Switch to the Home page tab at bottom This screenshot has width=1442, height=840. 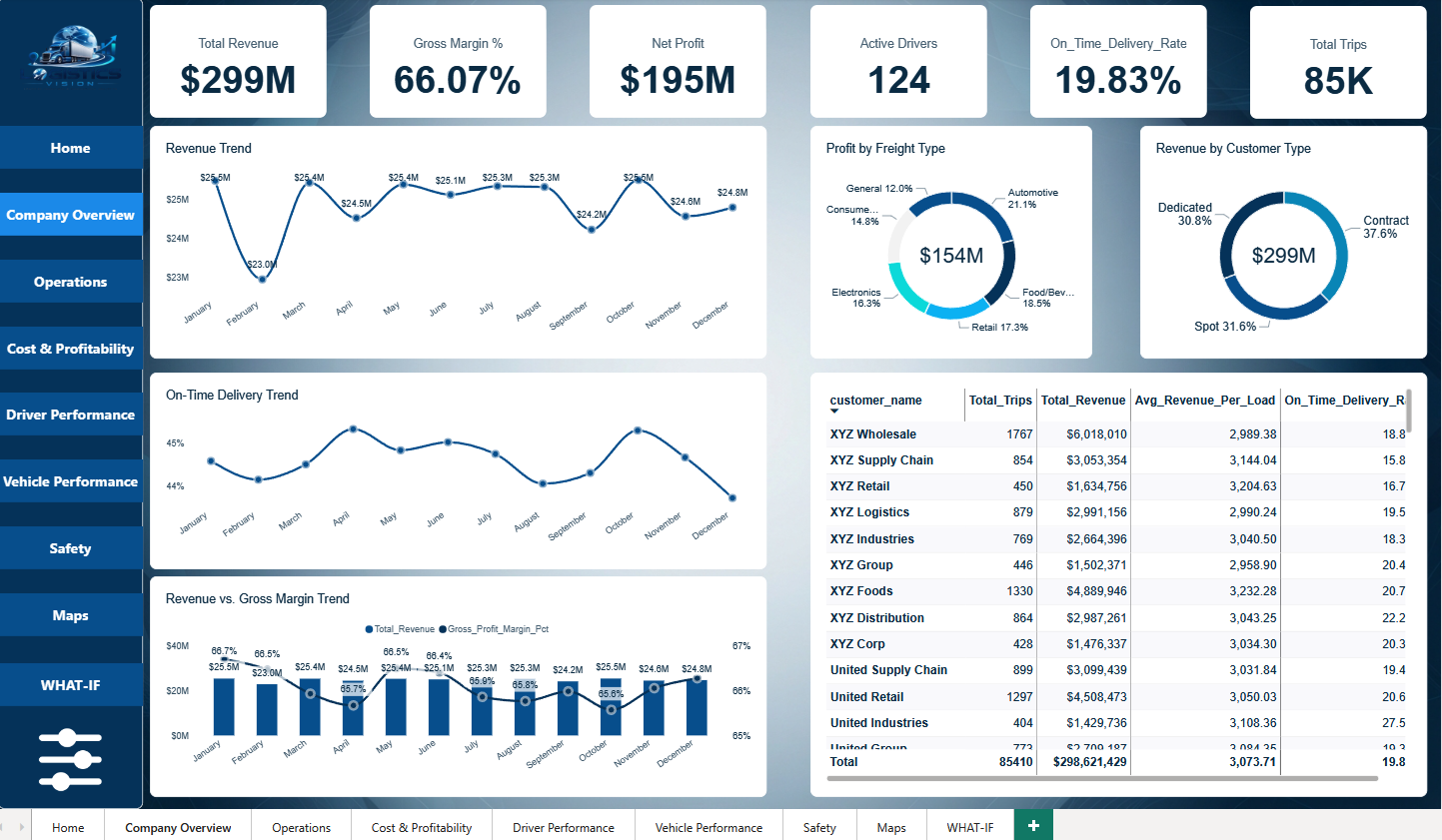coord(68,827)
